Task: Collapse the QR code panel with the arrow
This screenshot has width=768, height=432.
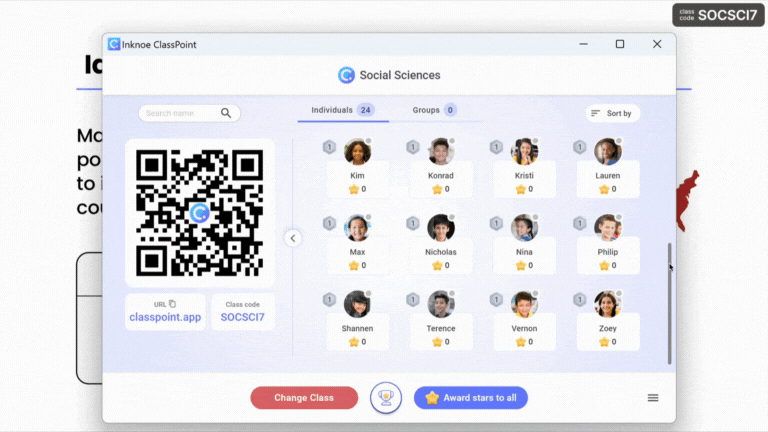Action: (293, 239)
